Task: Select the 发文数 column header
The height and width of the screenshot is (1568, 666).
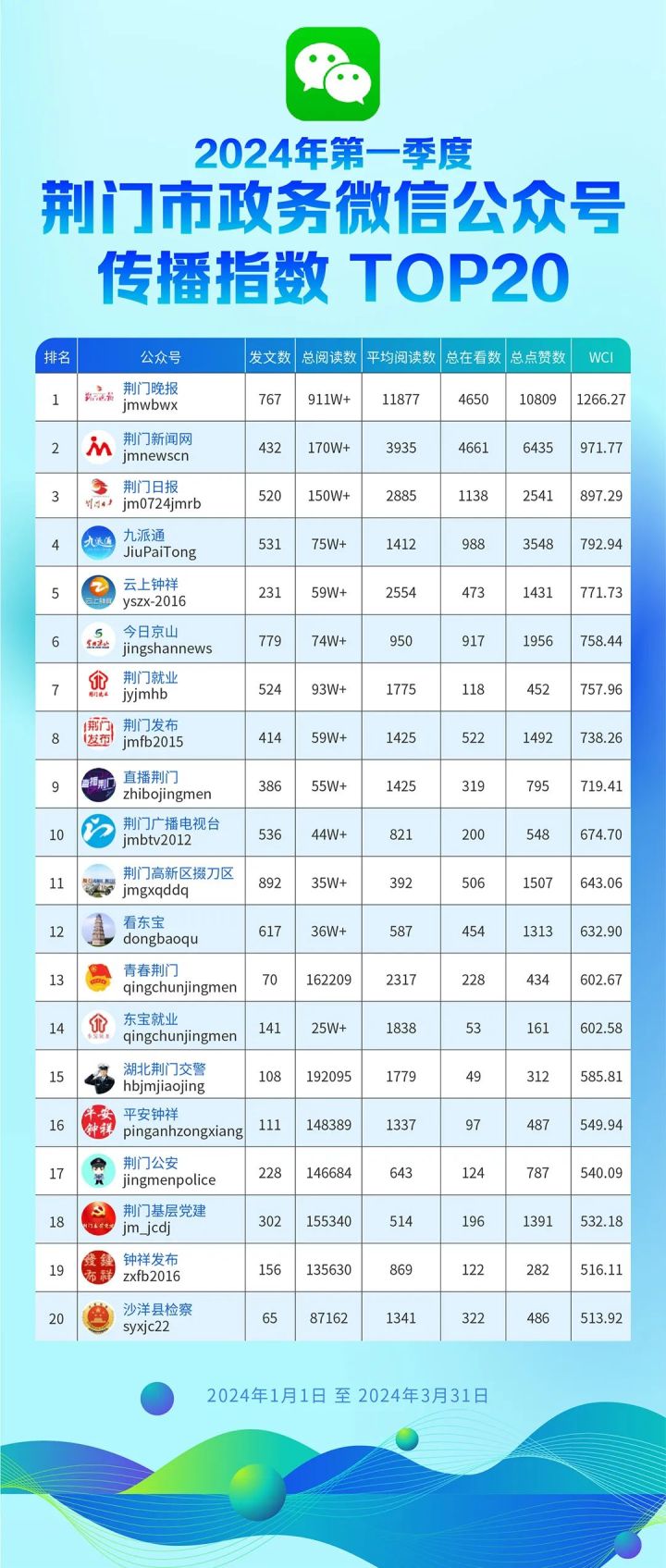Action: 270,357
